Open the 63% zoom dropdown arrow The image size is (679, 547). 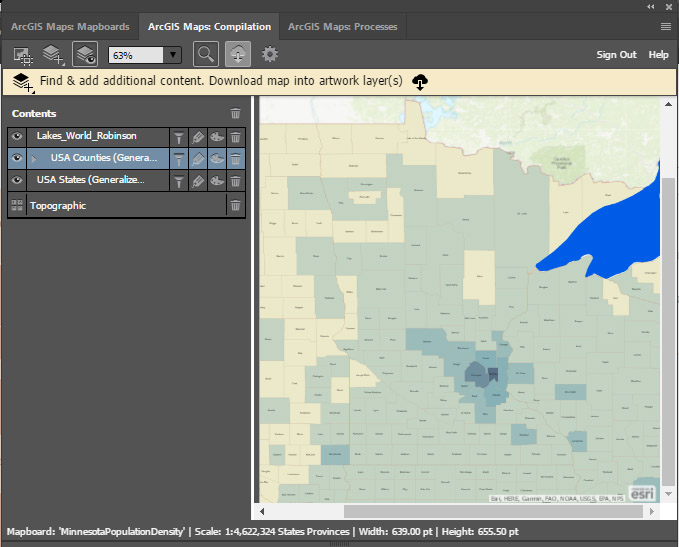172,55
